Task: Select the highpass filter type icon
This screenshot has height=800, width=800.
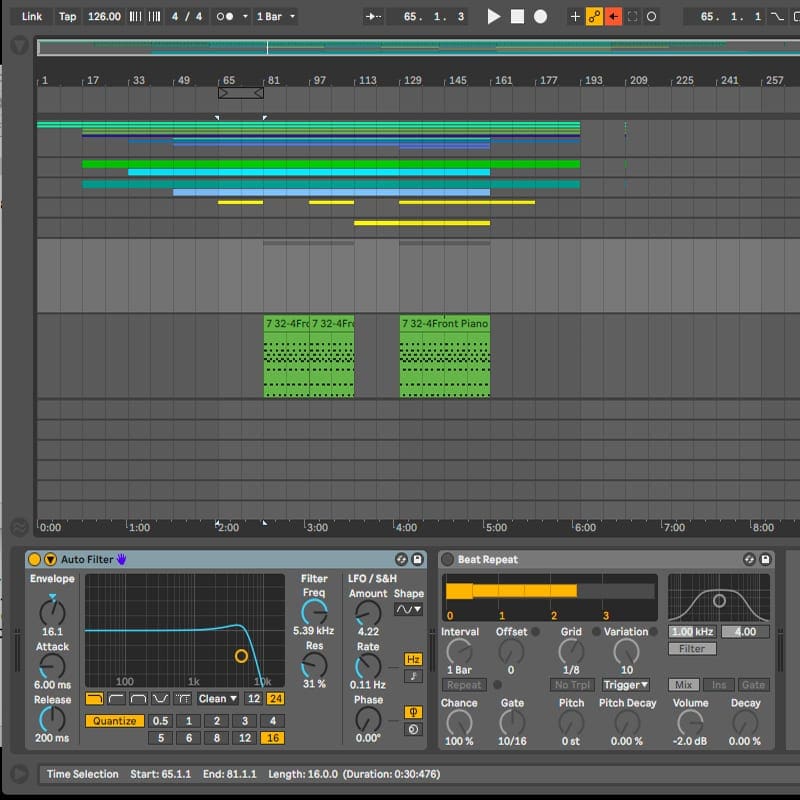Action: point(116,698)
